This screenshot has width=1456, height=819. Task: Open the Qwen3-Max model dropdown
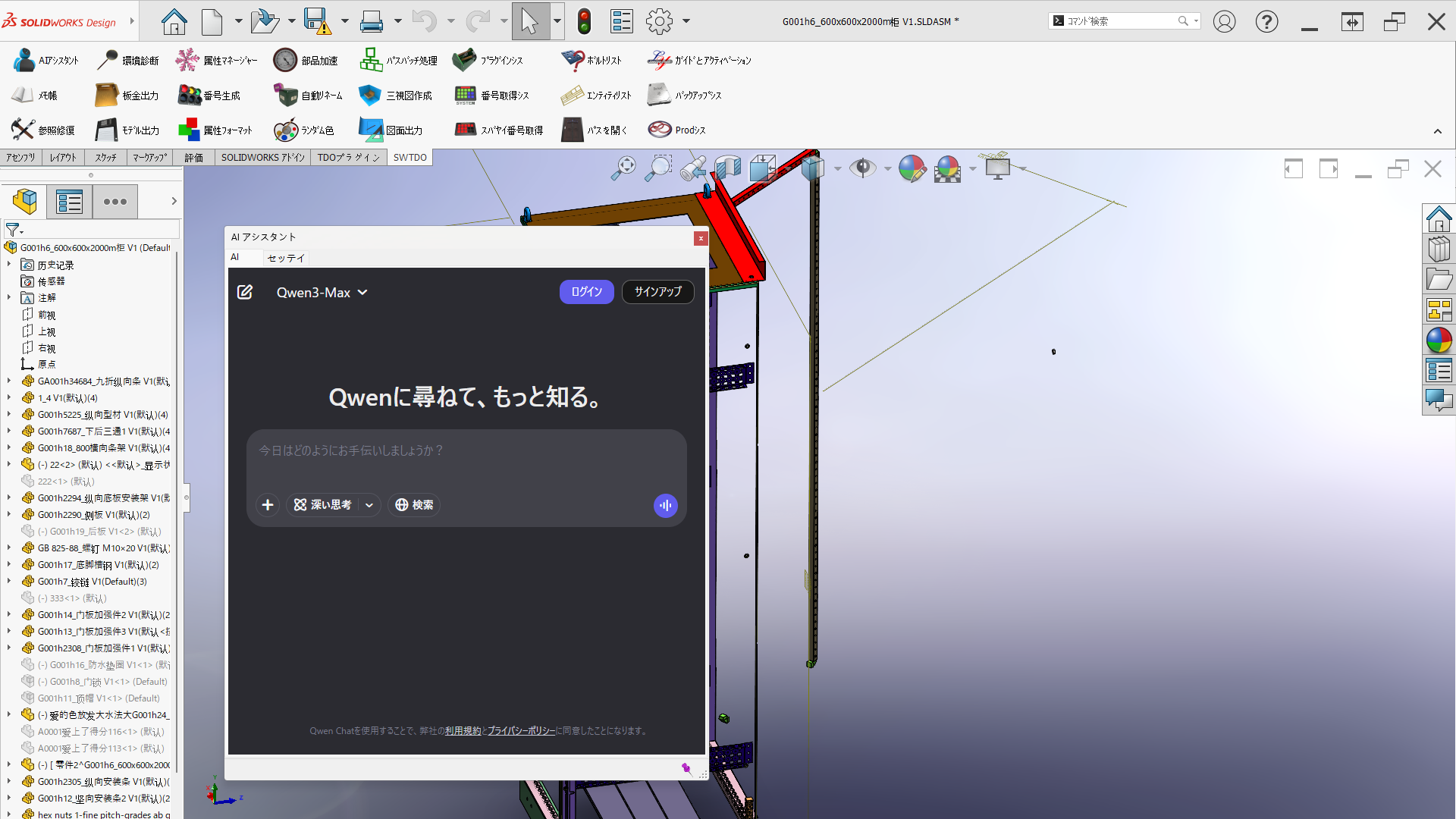pos(322,293)
